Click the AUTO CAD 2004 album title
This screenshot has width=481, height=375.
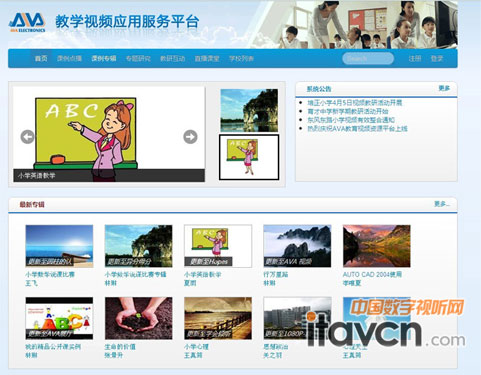tap(372, 274)
